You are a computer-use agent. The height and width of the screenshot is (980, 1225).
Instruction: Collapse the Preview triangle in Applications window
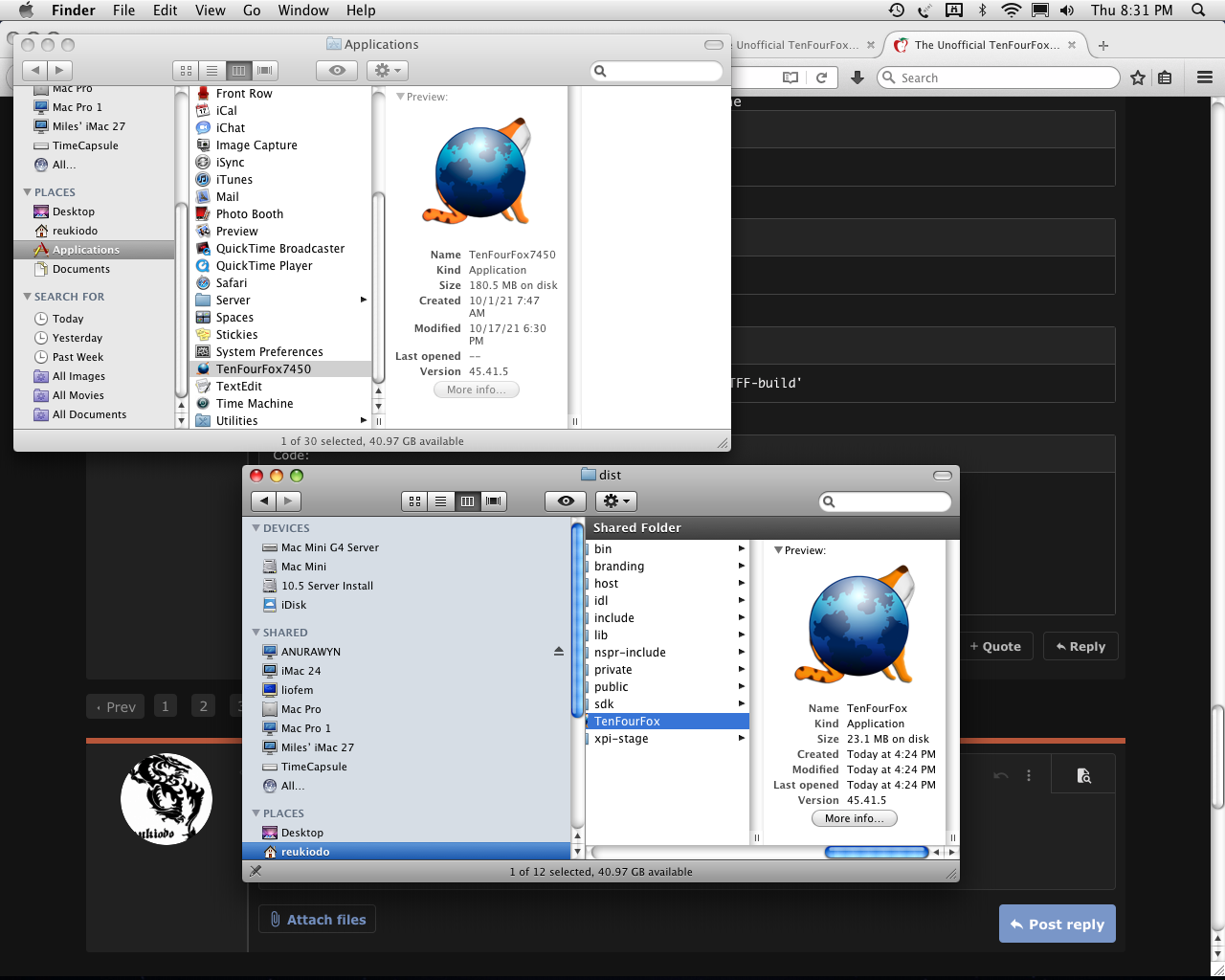(401, 97)
